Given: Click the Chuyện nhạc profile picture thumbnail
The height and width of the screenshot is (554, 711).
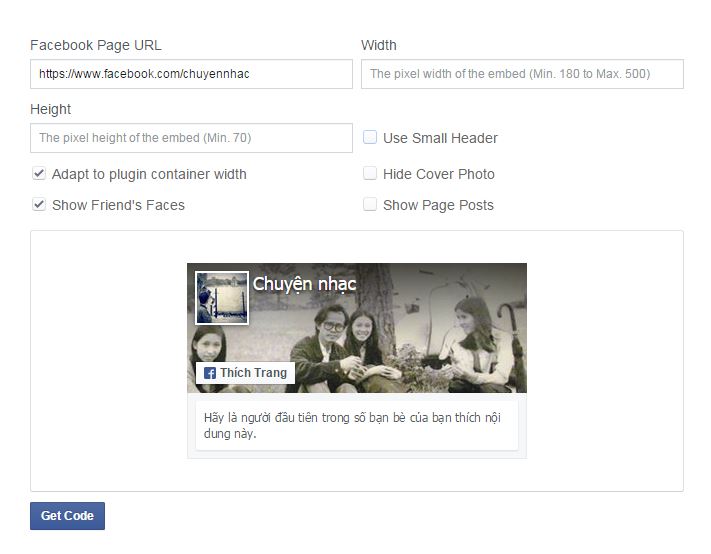Looking at the screenshot, I should coord(222,298).
